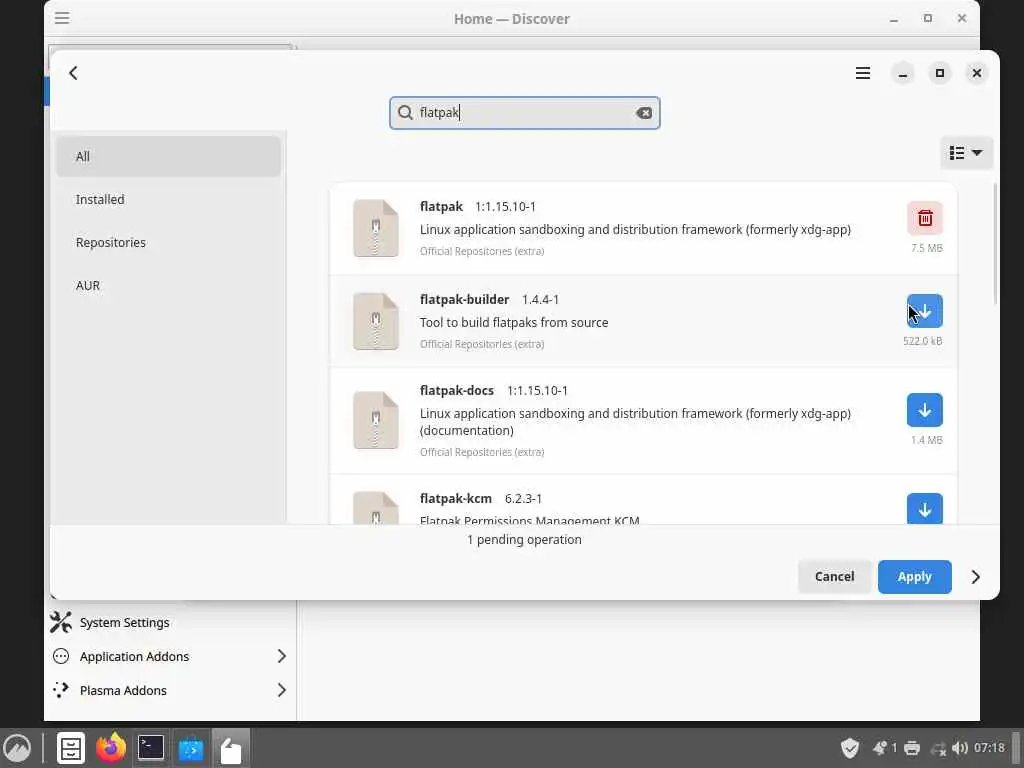Open the flatpak-builder package entry

pyautogui.click(x=643, y=321)
